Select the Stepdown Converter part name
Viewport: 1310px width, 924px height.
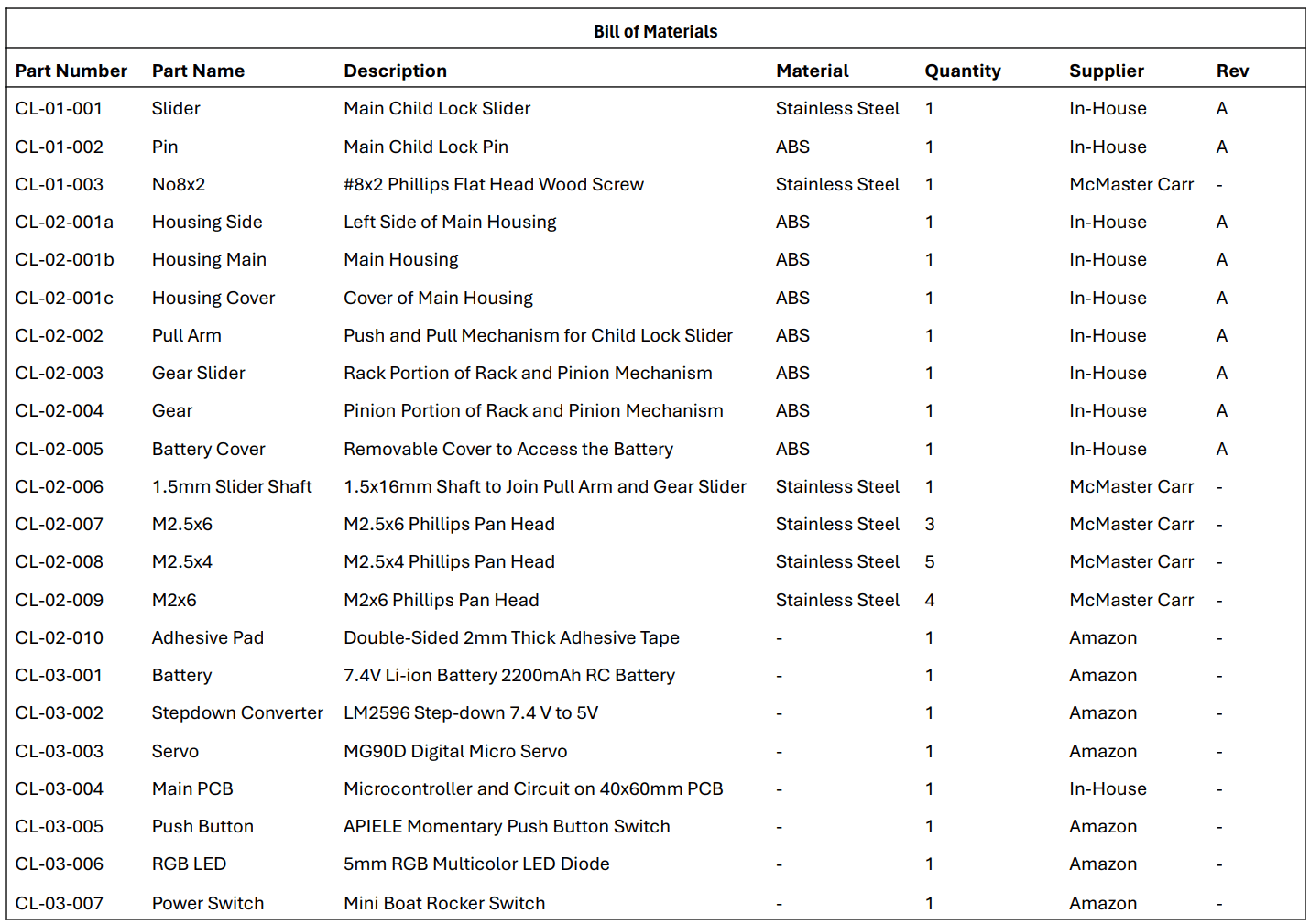point(237,712)
